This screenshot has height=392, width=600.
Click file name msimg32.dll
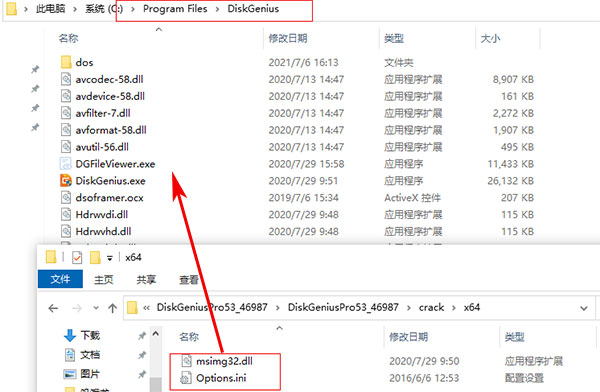click(x=224, y=361)
